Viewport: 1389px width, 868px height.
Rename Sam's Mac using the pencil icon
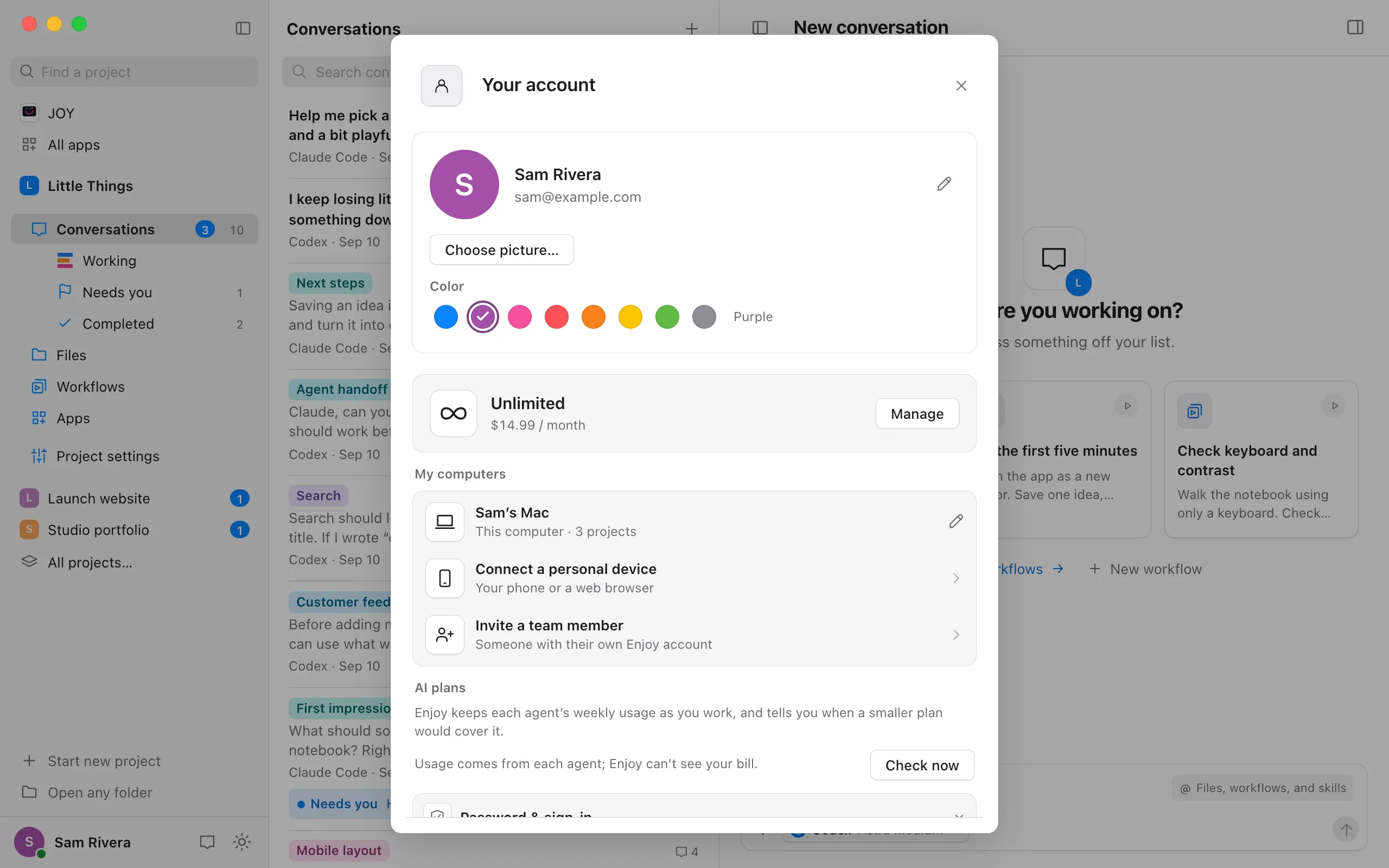click(x=955, y=521)
